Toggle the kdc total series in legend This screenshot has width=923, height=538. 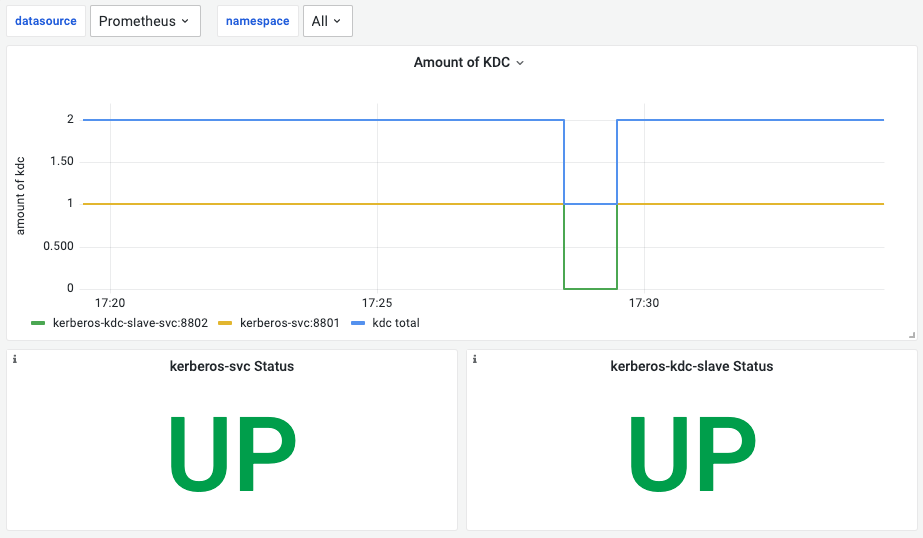[396, 323]
